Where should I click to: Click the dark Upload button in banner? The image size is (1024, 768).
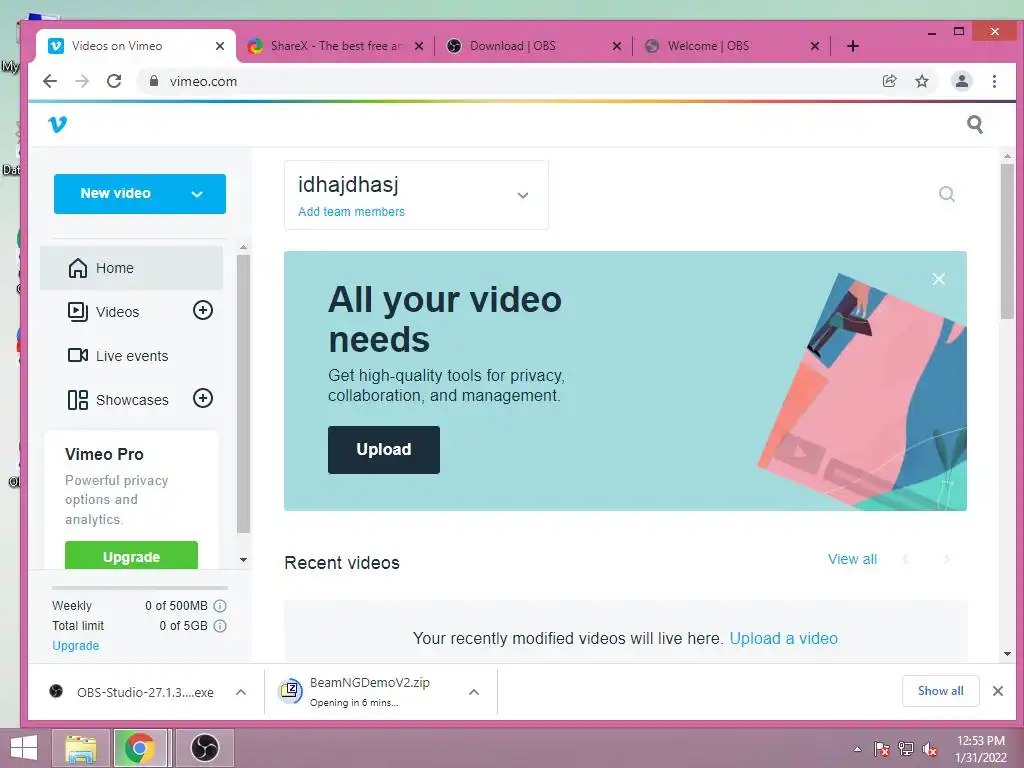(x=384, y=449)
